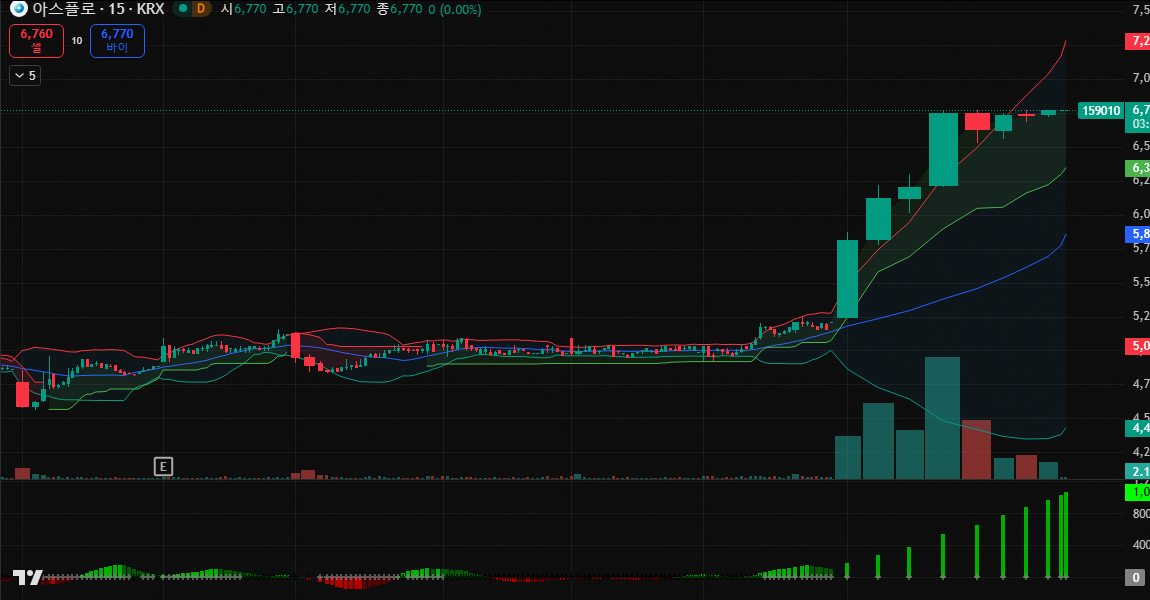Collapse the indicator legend chevron showing 5
The image size is (1150, 600).
pyautogui.click(x=25, y=76)
